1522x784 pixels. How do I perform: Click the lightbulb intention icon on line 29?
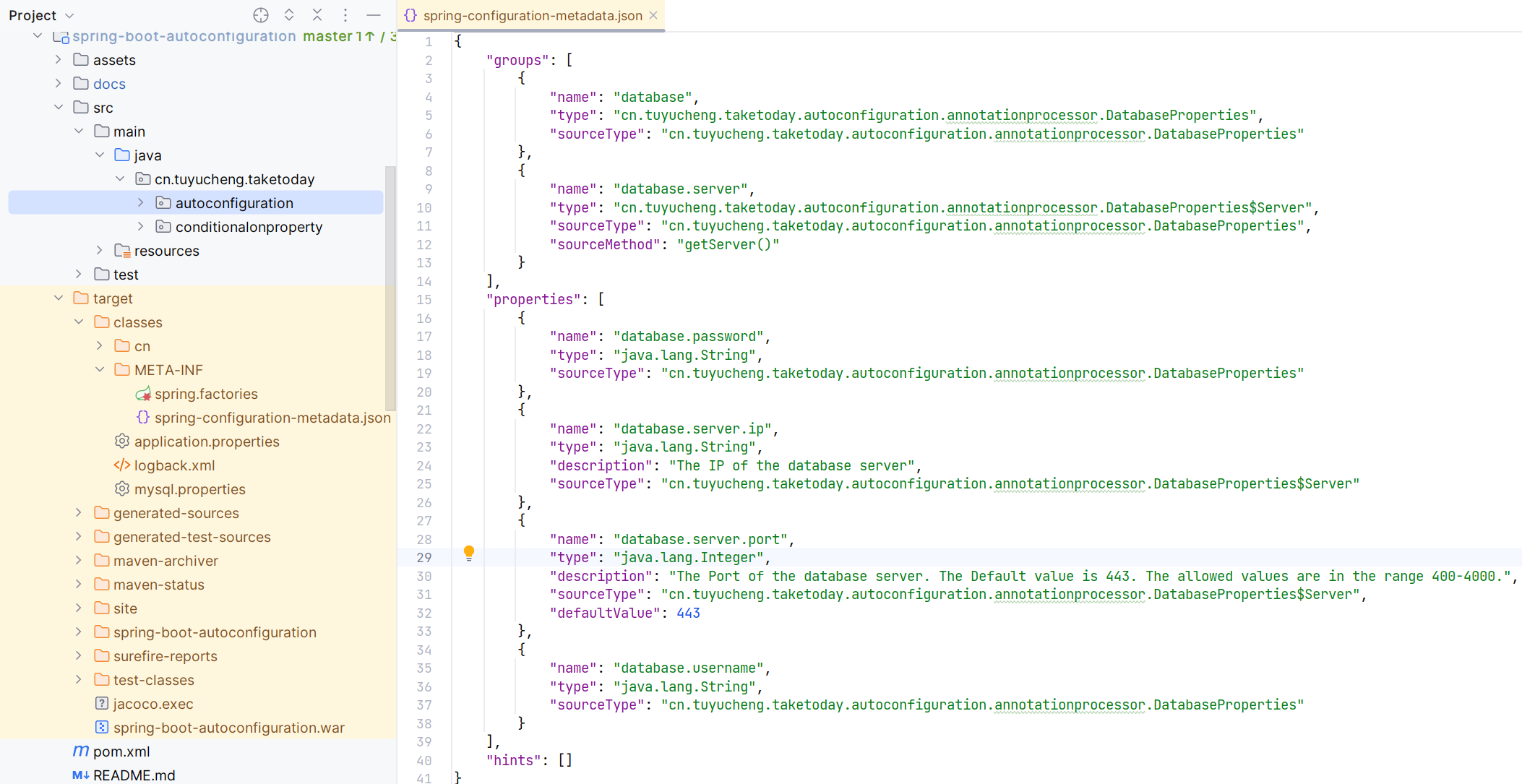(469, 553)
